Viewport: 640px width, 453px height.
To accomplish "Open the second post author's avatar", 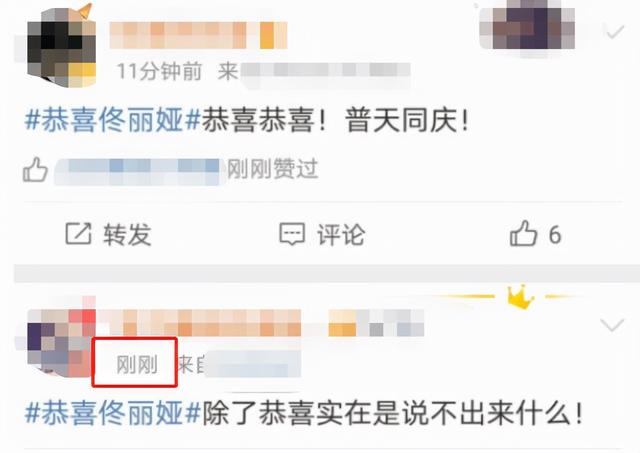I will (61, 343).
